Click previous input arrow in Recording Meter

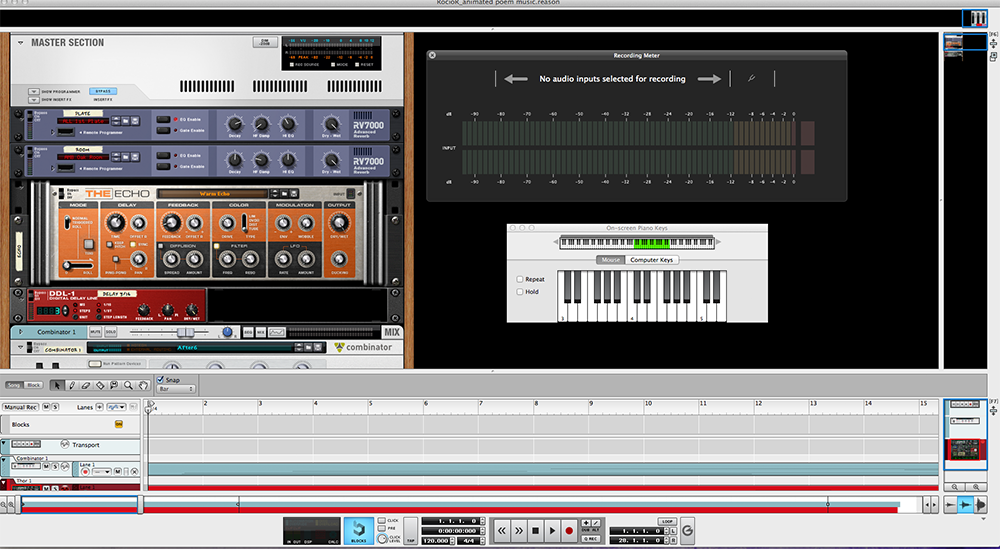pyautogui.click(x=515, y=79)
